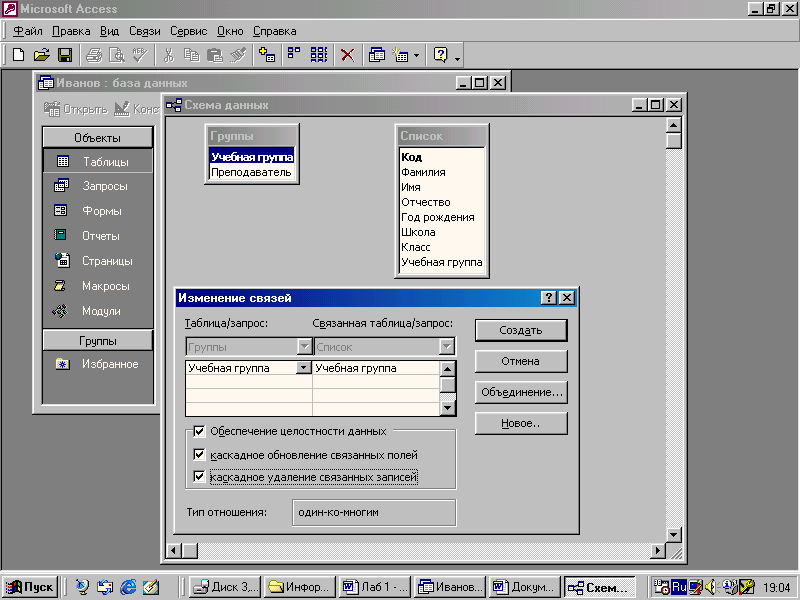Click scroll down arrow of the field grid
This screenshot has height=600, width=800.
[447, 408]
